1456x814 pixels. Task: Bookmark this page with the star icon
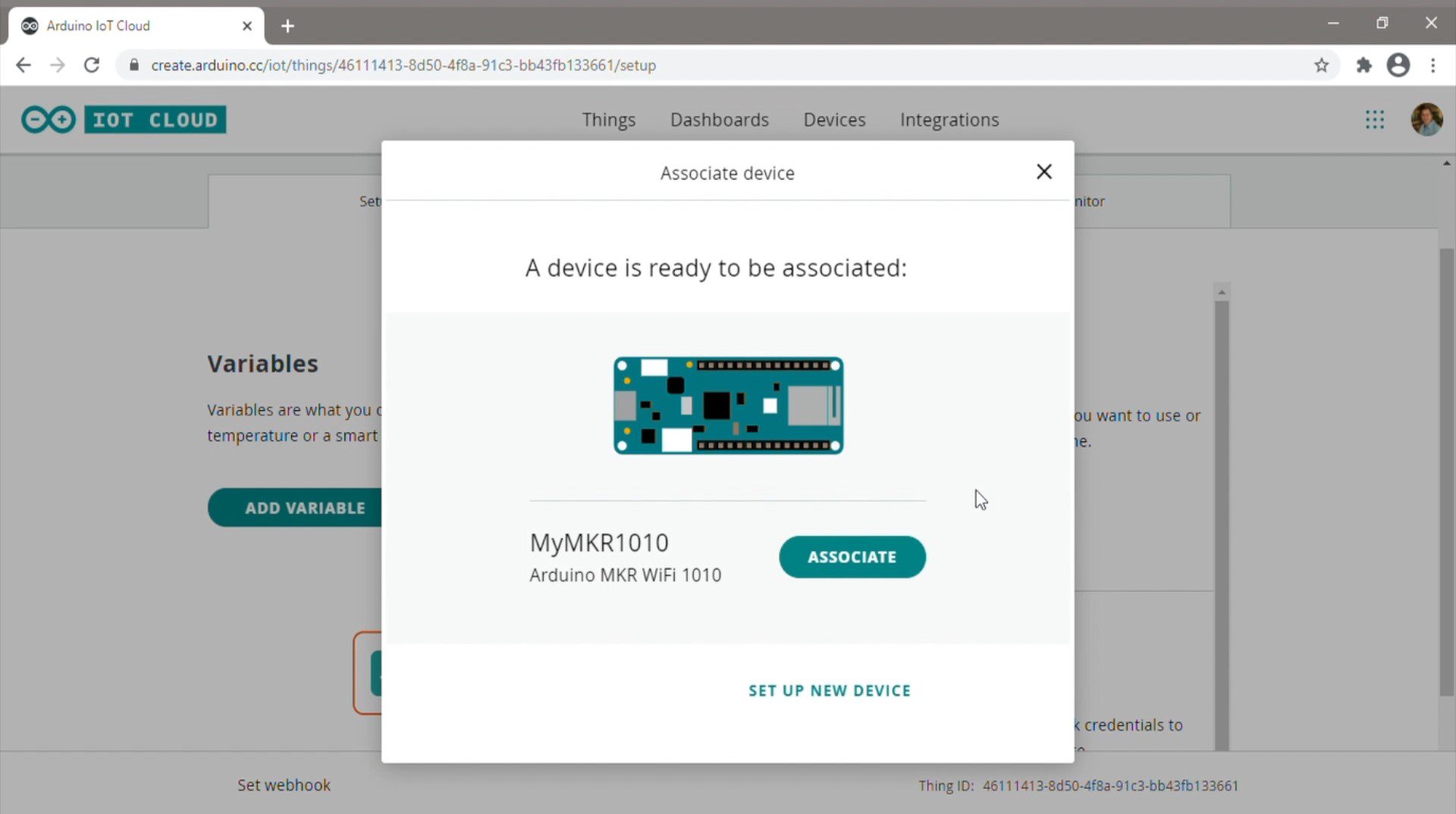click(1321, 65)
